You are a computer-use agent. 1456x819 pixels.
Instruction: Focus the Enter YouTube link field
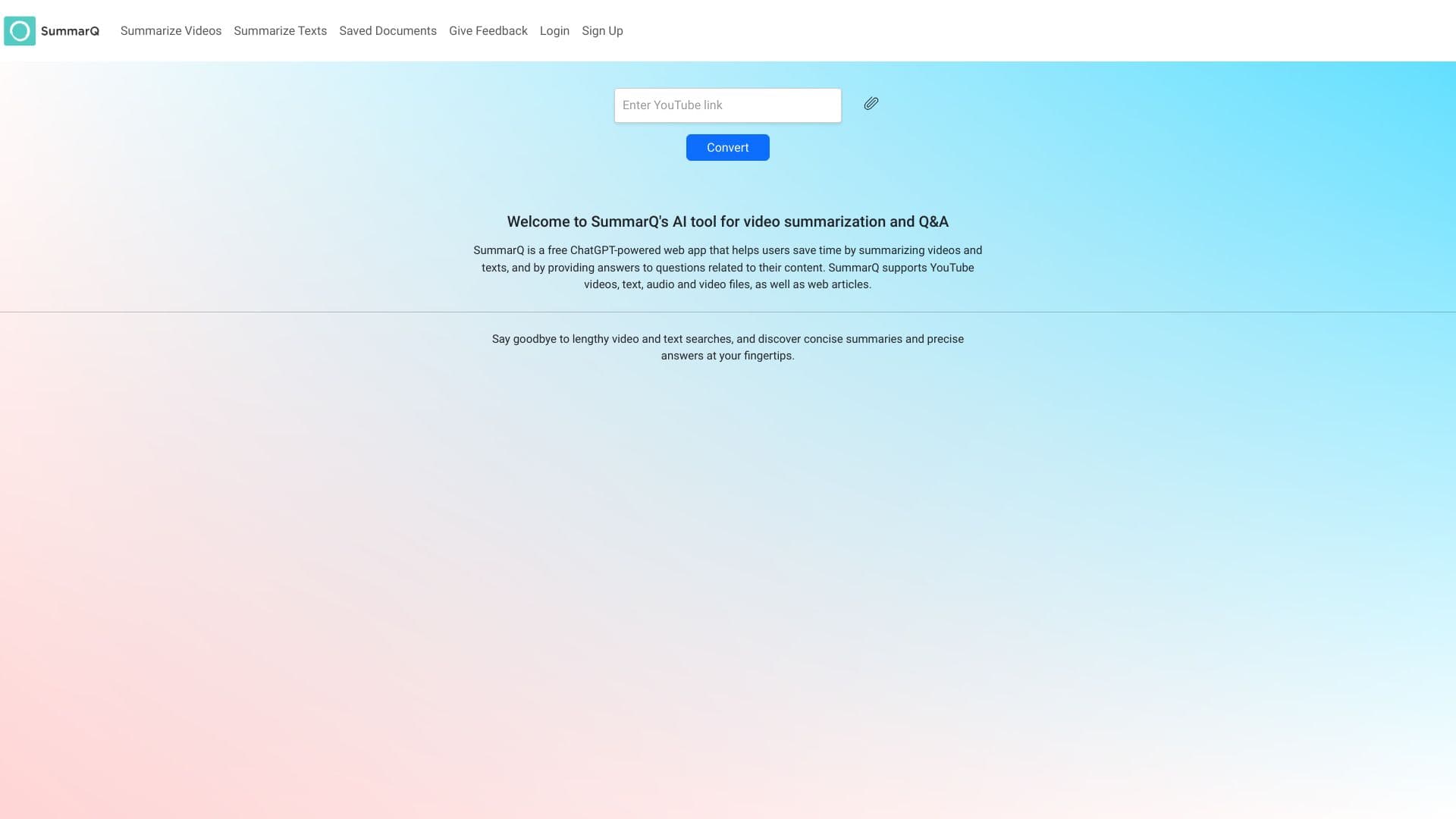click(727, 105)
